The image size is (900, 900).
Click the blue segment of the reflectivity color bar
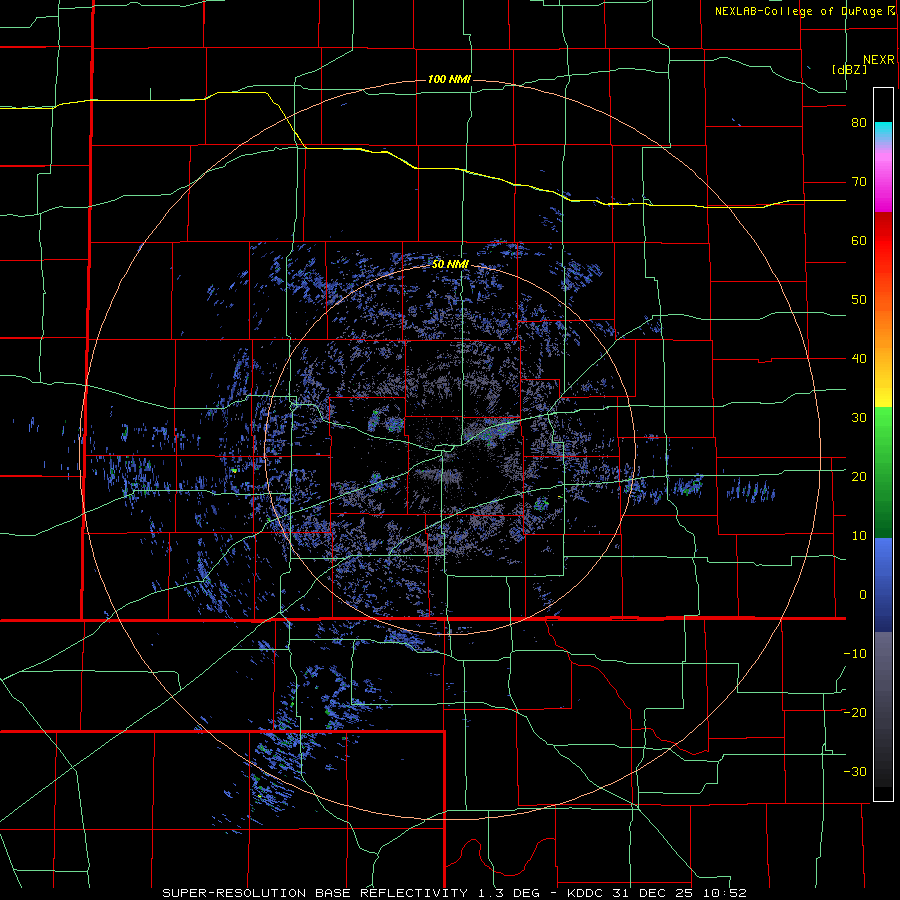pyautogui.click(x=883, y=584)
